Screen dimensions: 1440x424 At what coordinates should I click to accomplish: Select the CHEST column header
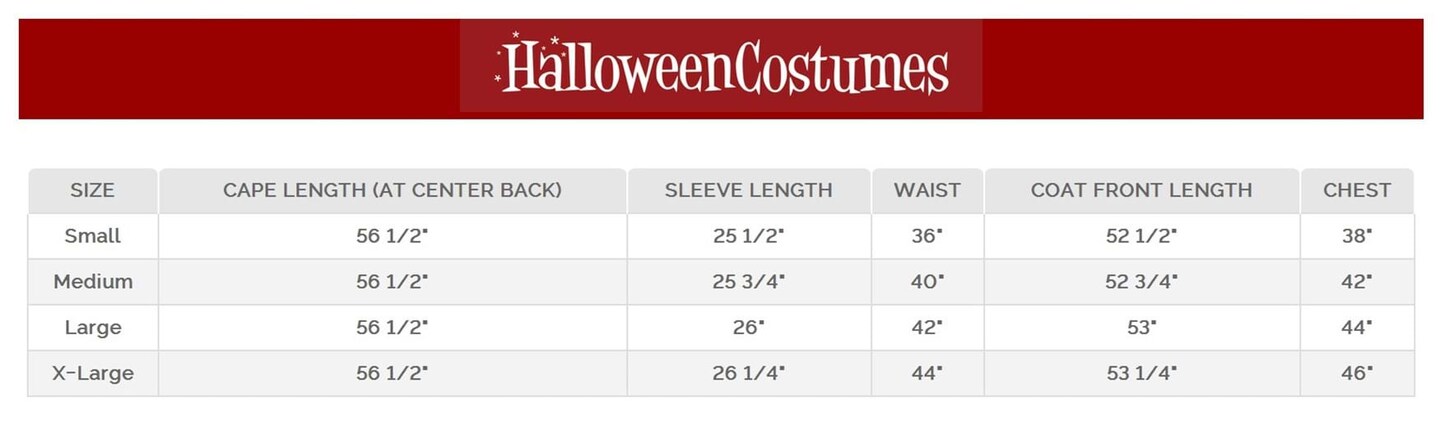(x=1356, y=190)
